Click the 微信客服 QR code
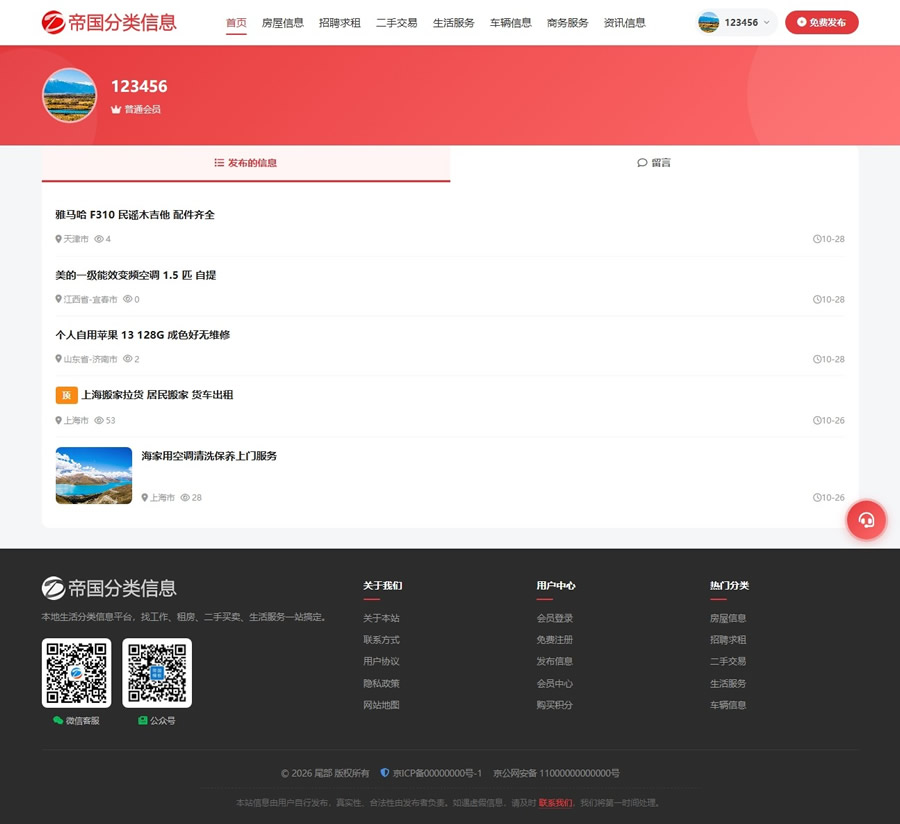 pos(76,673)
